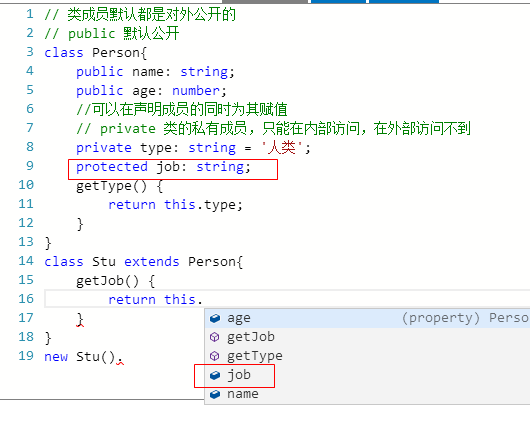Image resolution: width=530 pixels, height=433 pixels.
Task: Click the job property icon
Action: tap(215, 375)
